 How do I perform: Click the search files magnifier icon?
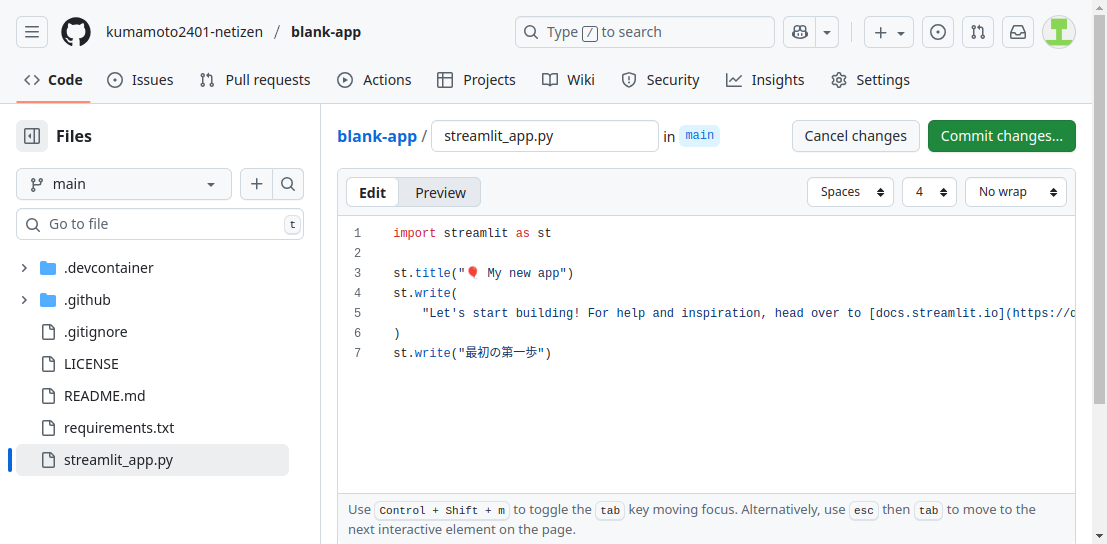[x=288, y=184]
